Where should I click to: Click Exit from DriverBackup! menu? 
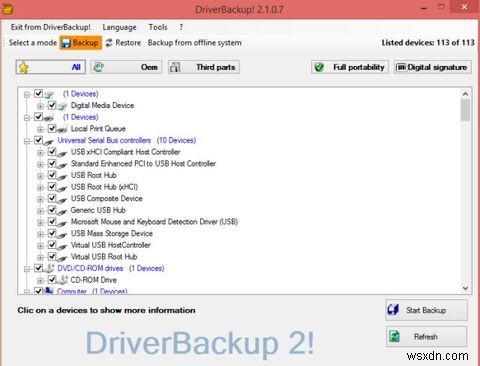51,27
